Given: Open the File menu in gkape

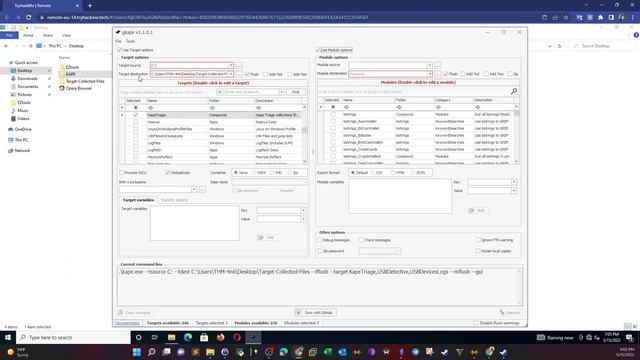Looking at the screenshot, I should click(118, 41).
